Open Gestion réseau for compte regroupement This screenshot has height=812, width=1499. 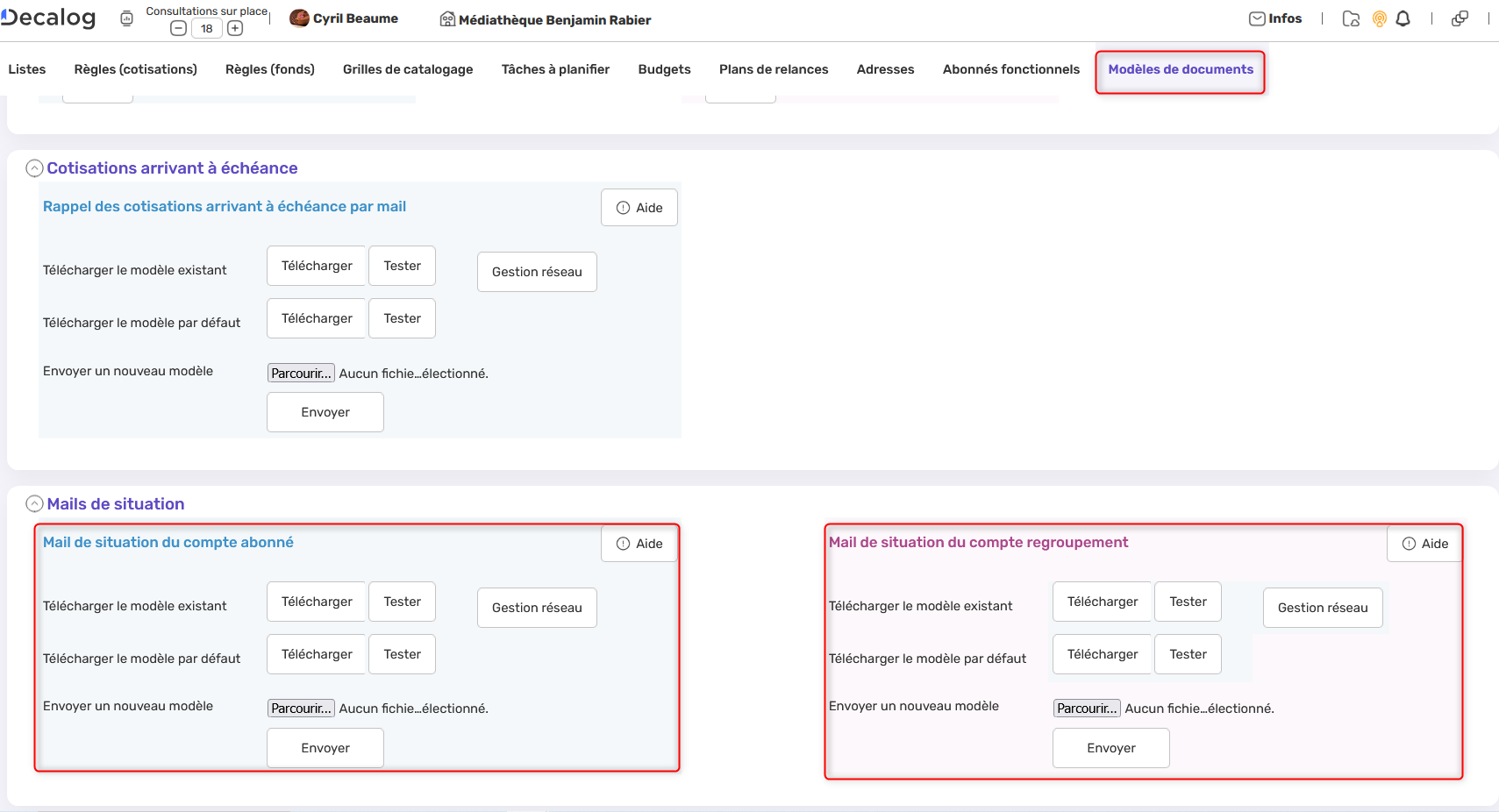tap(1322, 607)
